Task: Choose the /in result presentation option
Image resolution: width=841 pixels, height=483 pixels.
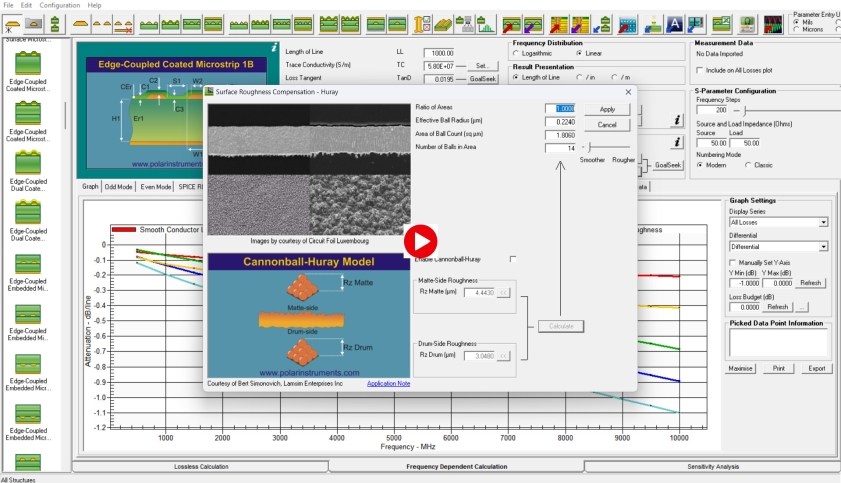Action: pos(579,78)
